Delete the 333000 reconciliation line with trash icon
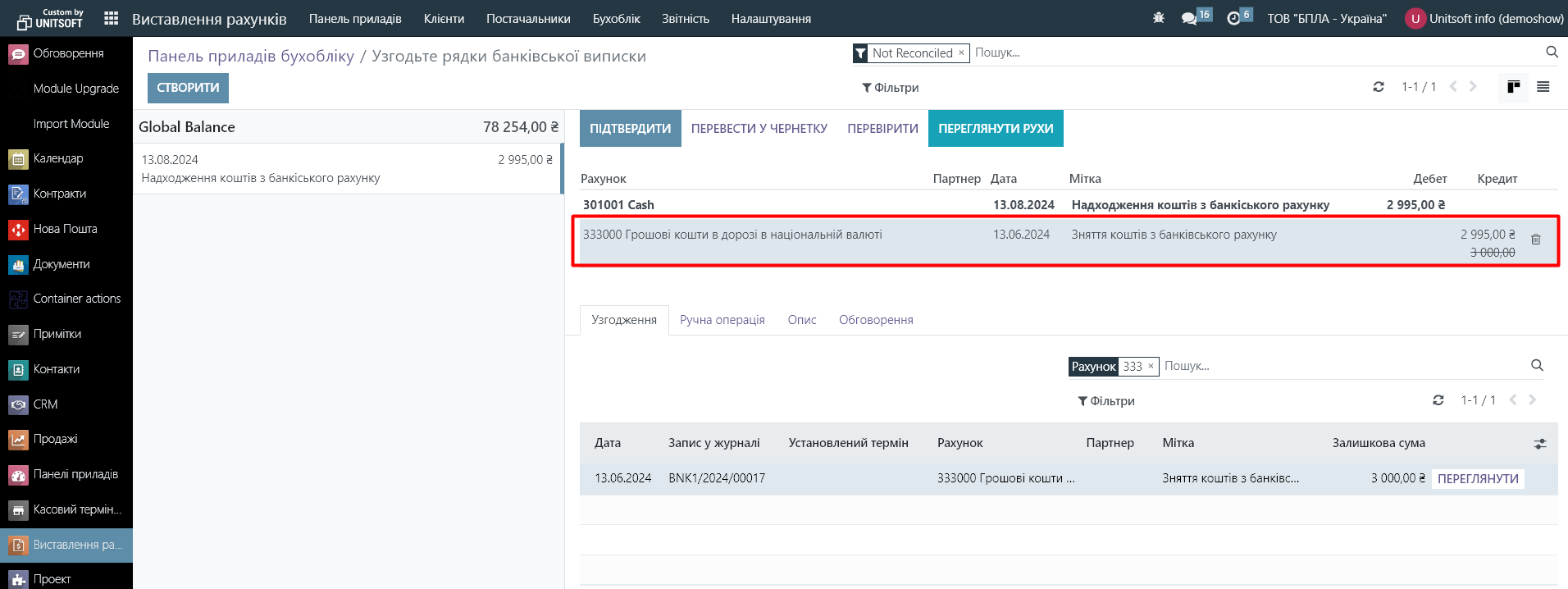Screen dimensions: 1568x589 click(1535, 240)
